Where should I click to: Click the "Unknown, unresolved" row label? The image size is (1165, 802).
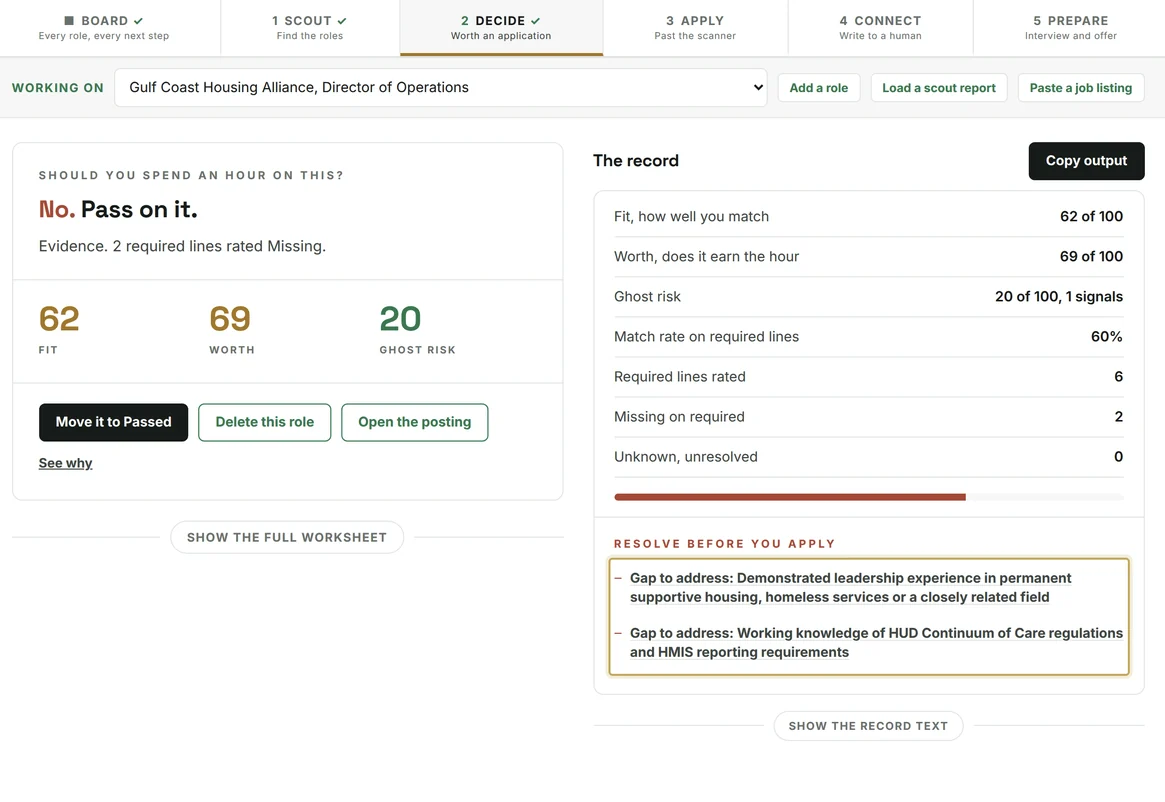[x=686, y=457]
